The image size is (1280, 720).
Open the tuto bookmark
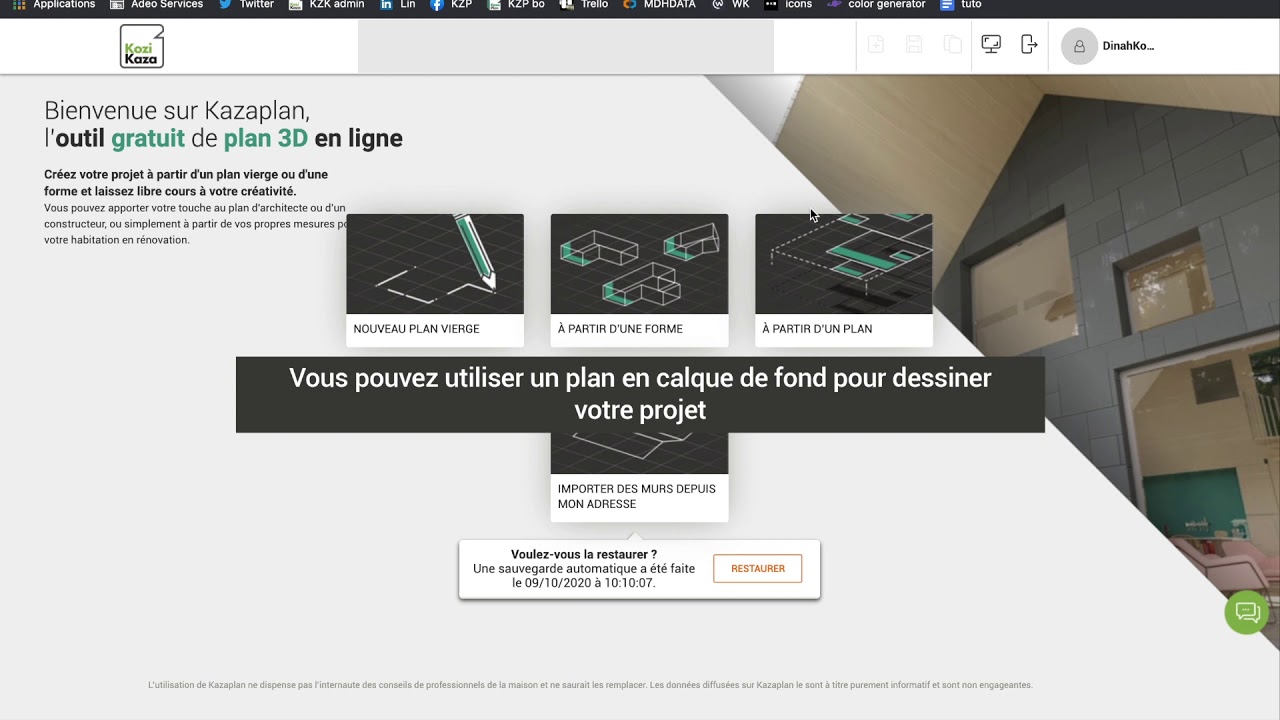click(961, 5)
